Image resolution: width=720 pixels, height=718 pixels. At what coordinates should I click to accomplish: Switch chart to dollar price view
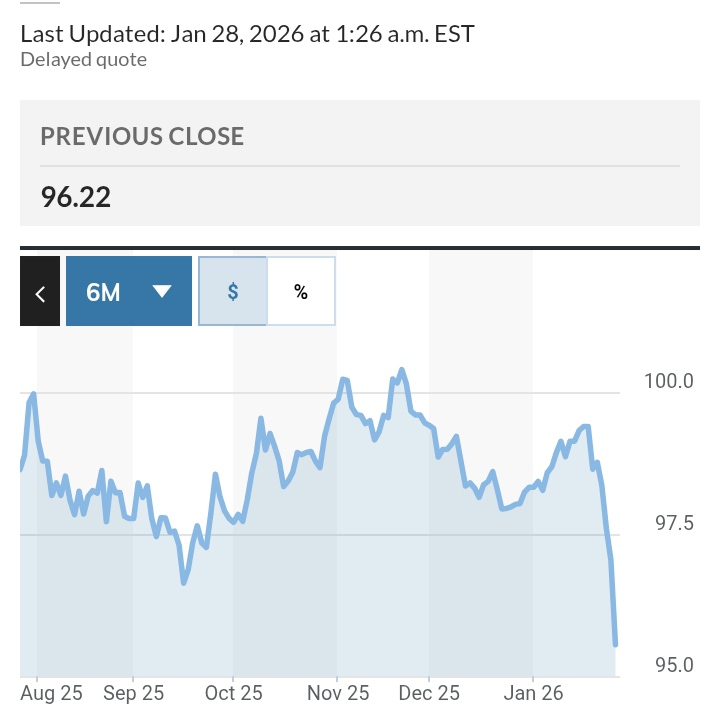(233, 292)
